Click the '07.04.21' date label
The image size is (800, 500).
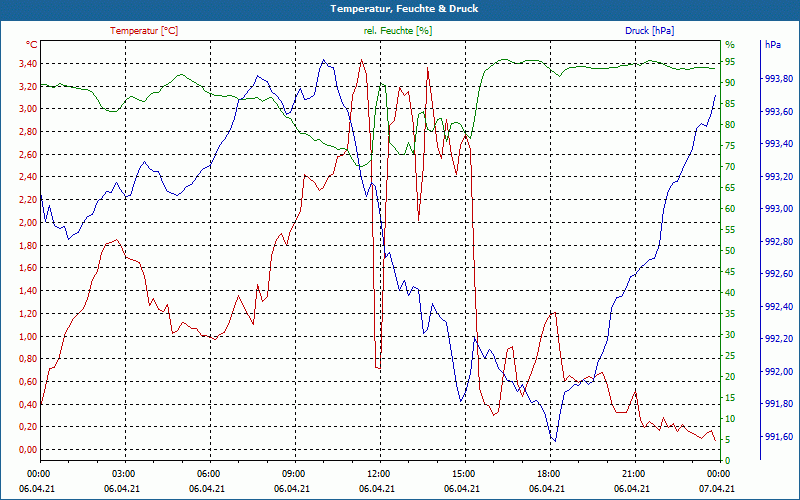coord(718,488)
